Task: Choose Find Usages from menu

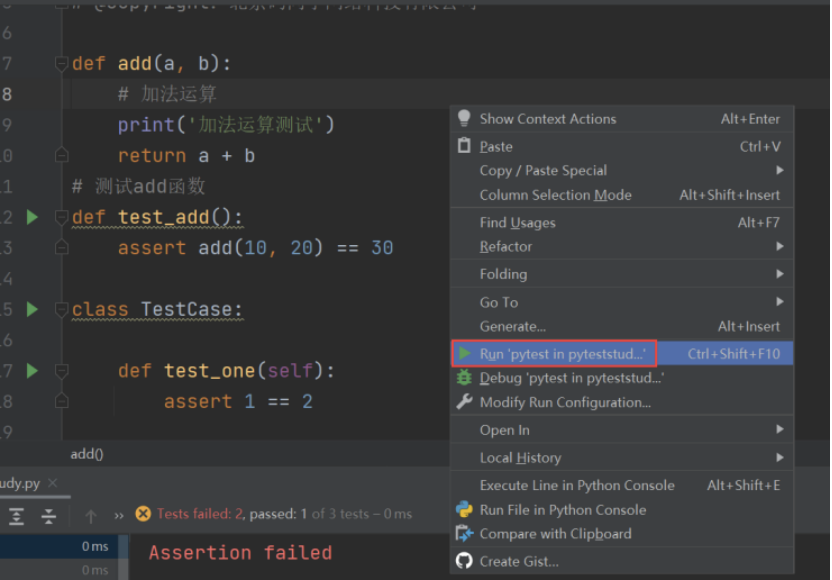Action: (622, 222)
